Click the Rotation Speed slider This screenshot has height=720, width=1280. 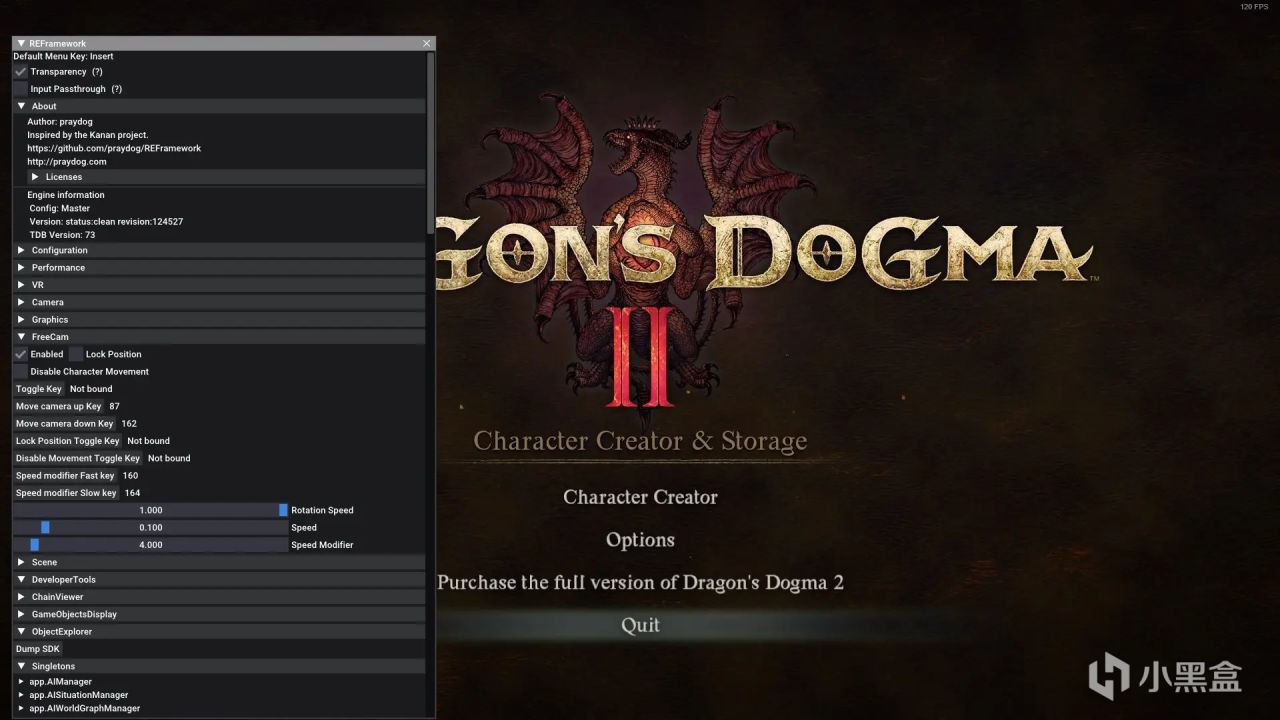[x=150, y=510]
